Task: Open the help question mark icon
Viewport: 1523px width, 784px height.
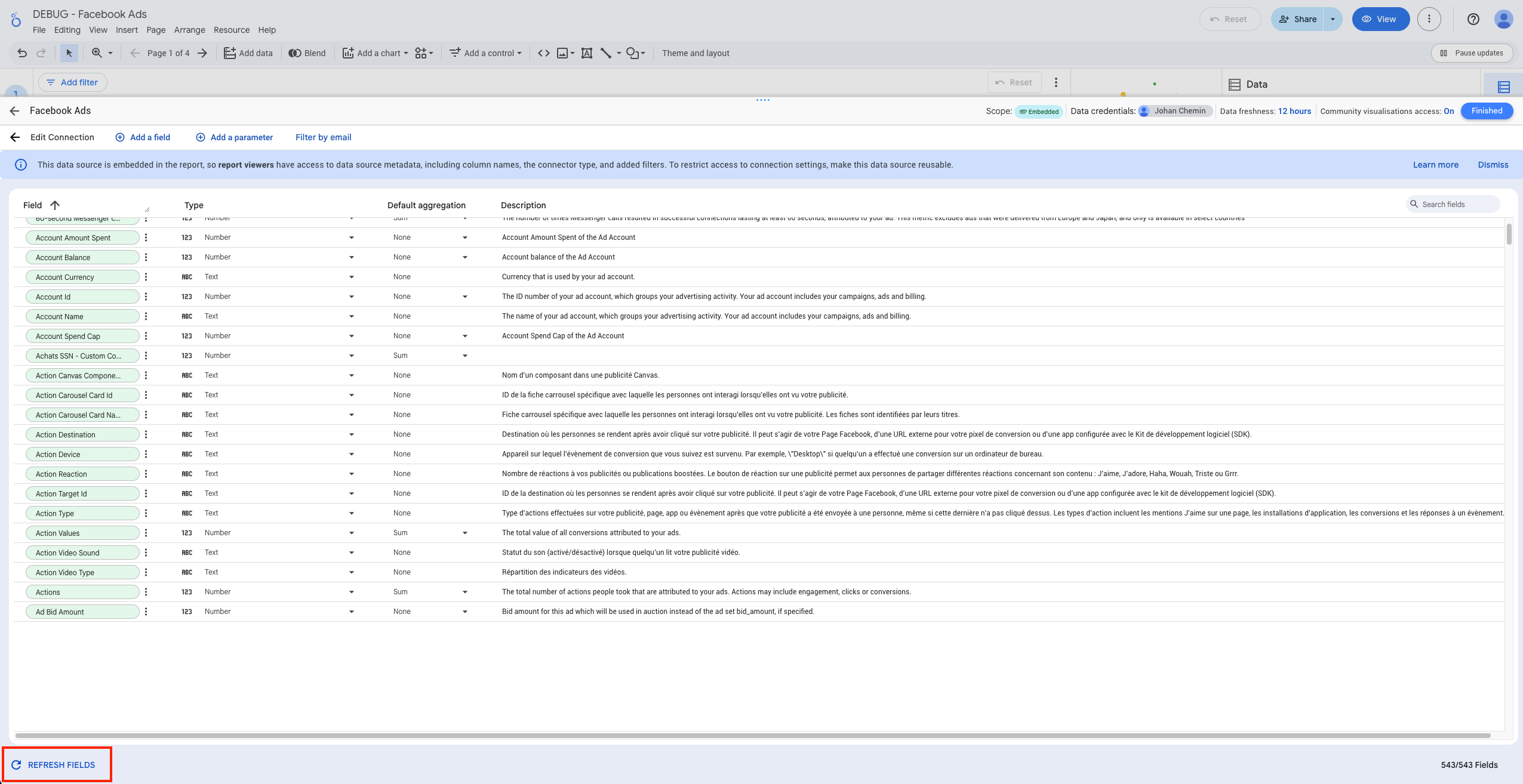Action: coord(1473,19)
